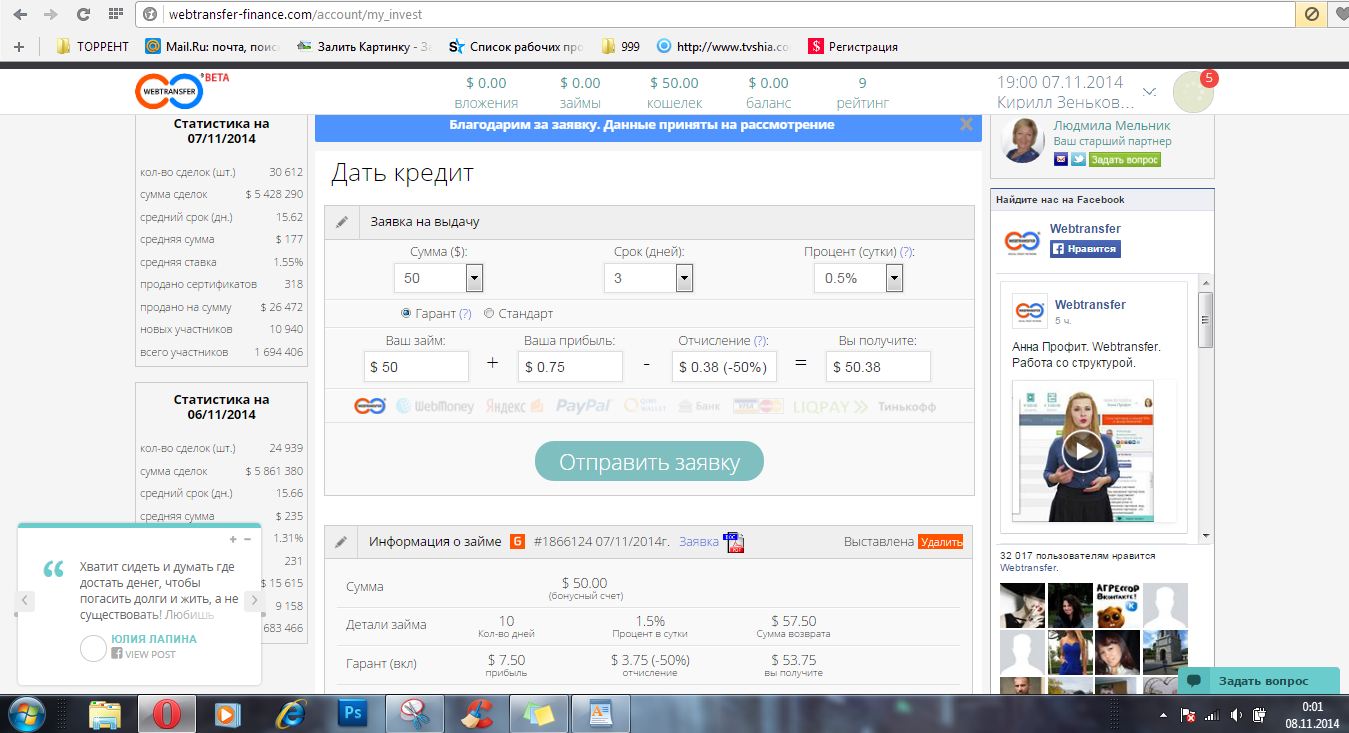This screenshot has width=1349, height=733.
Task: Open the ТОРРЕНТ bookmark folder
Action: pyautogui.click(x=93, y=46)
